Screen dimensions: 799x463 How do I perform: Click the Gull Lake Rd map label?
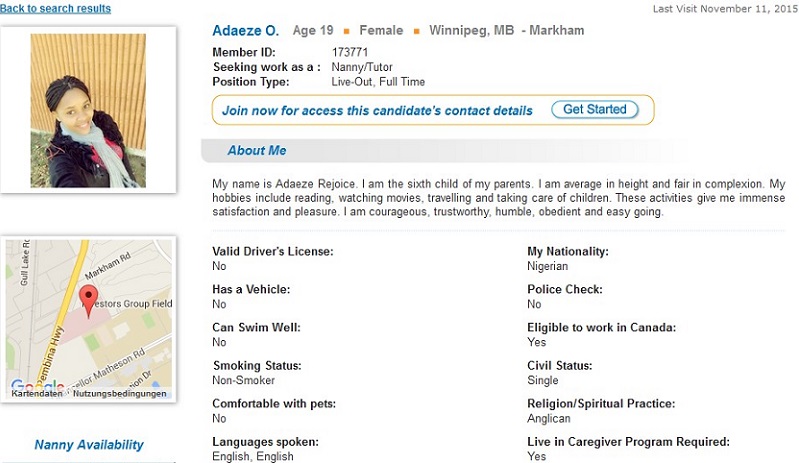coord(24,263)
